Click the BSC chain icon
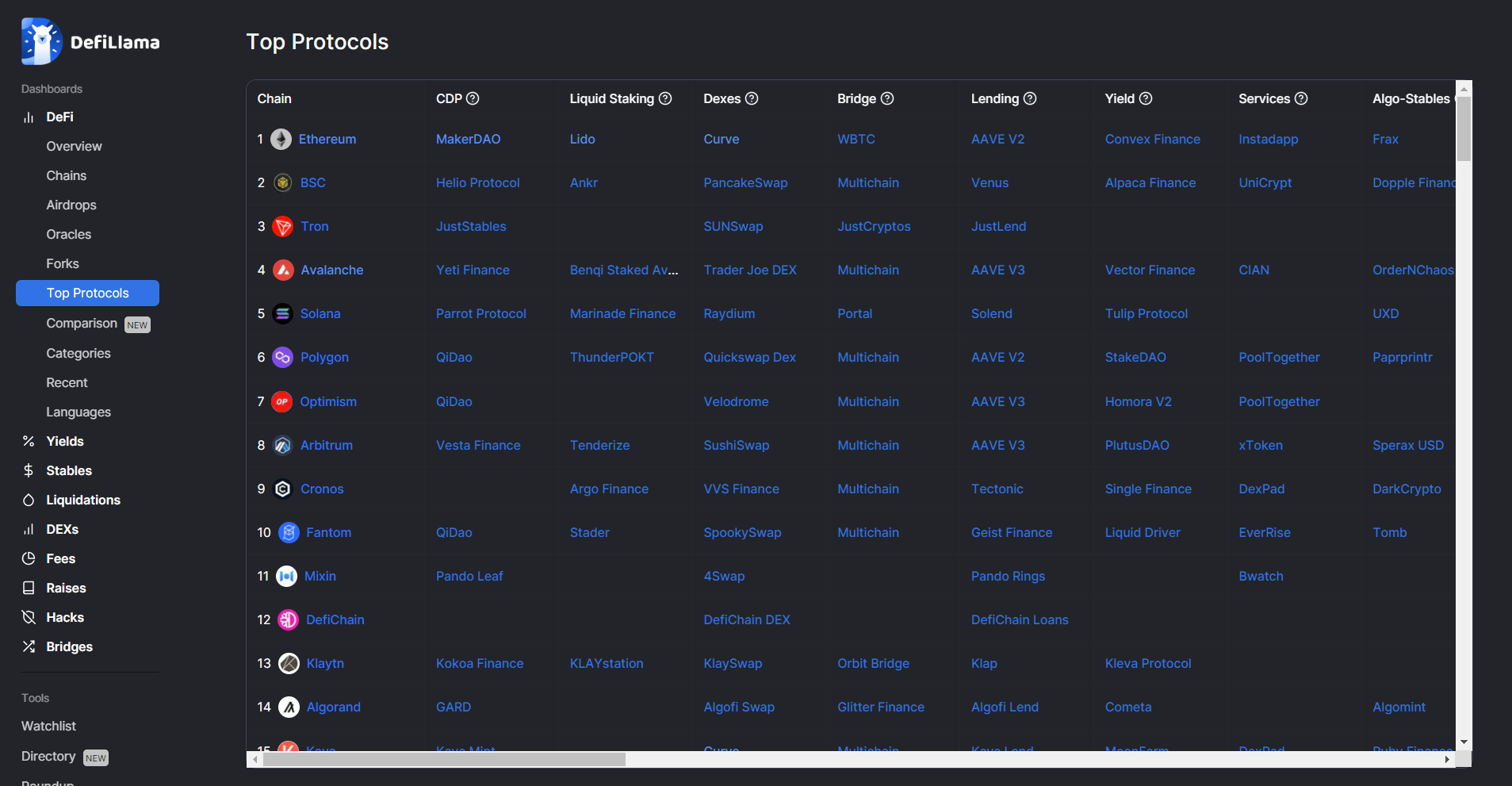This screenshot has width=1512, height=786. (x=283, y=183)
